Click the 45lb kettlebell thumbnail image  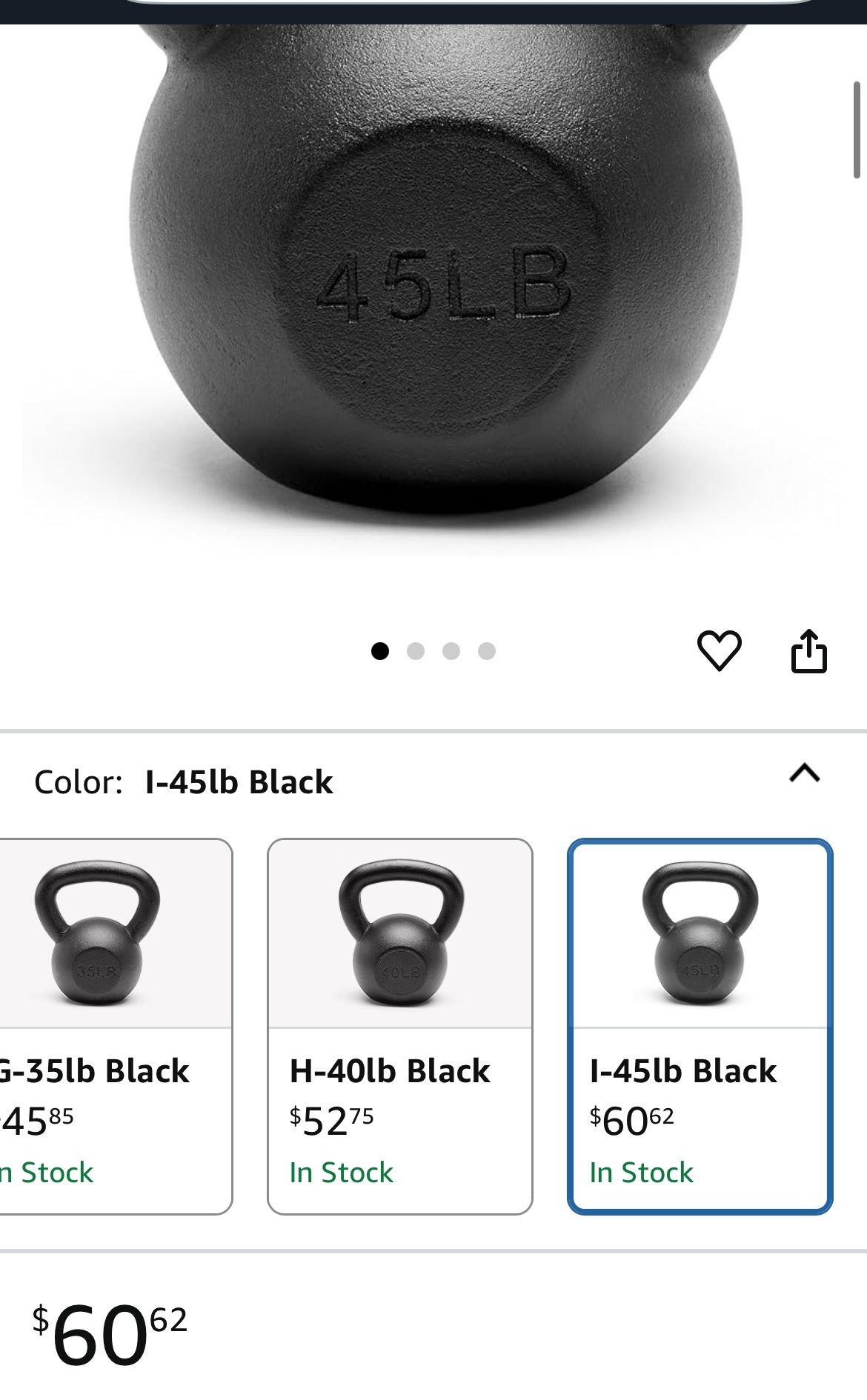[x=700, y=933]
